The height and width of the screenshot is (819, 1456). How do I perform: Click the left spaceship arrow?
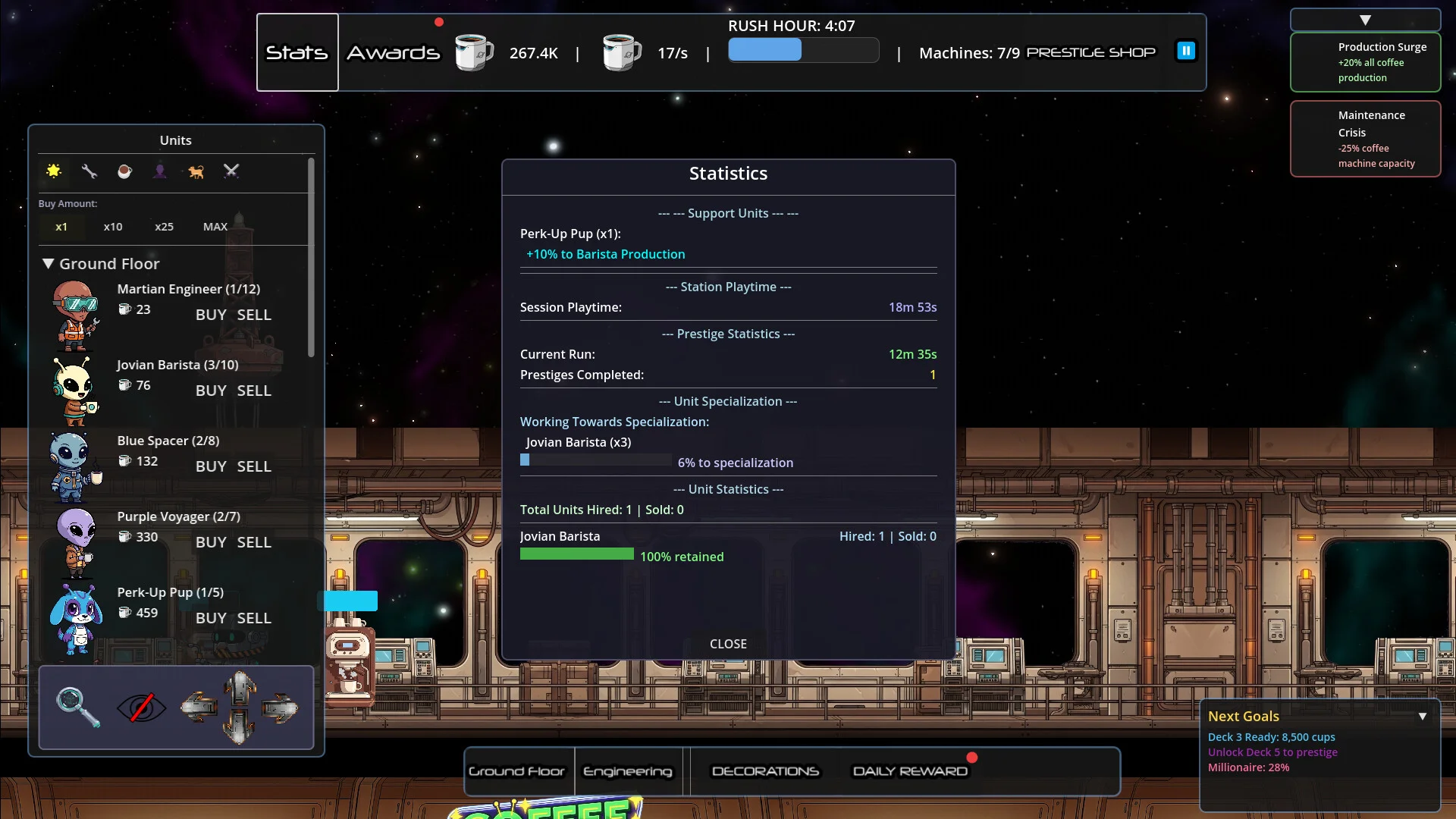[x=199, y=708]
